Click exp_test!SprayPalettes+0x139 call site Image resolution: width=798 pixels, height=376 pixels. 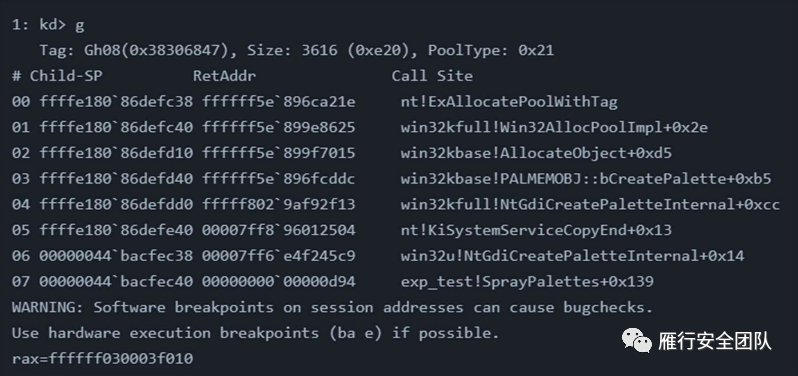(527, 281)
